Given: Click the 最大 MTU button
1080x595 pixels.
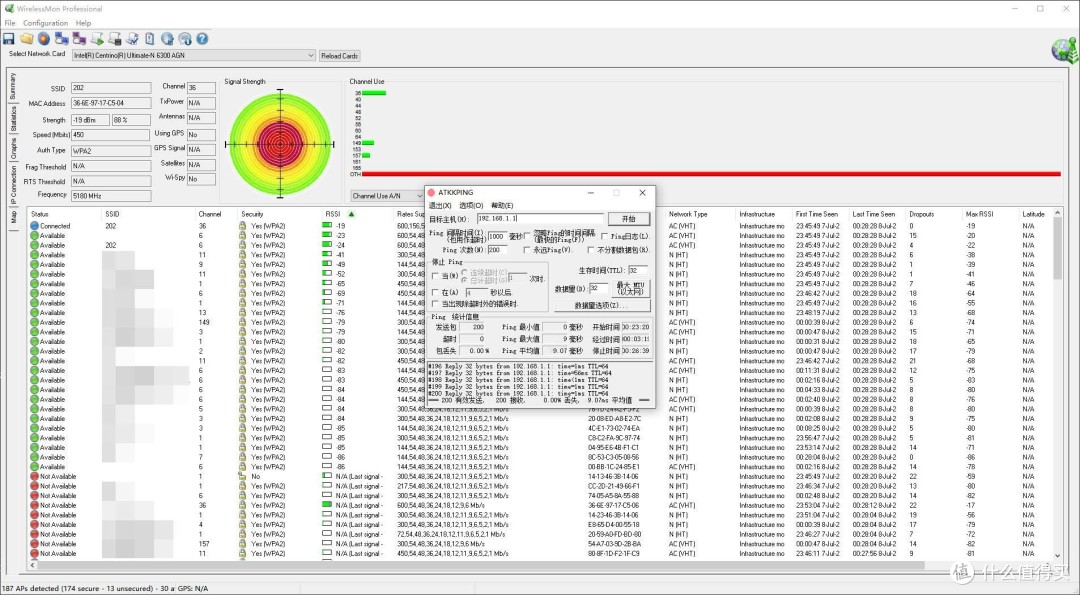Looking at the screenshot, I should (x=630, y=288).
